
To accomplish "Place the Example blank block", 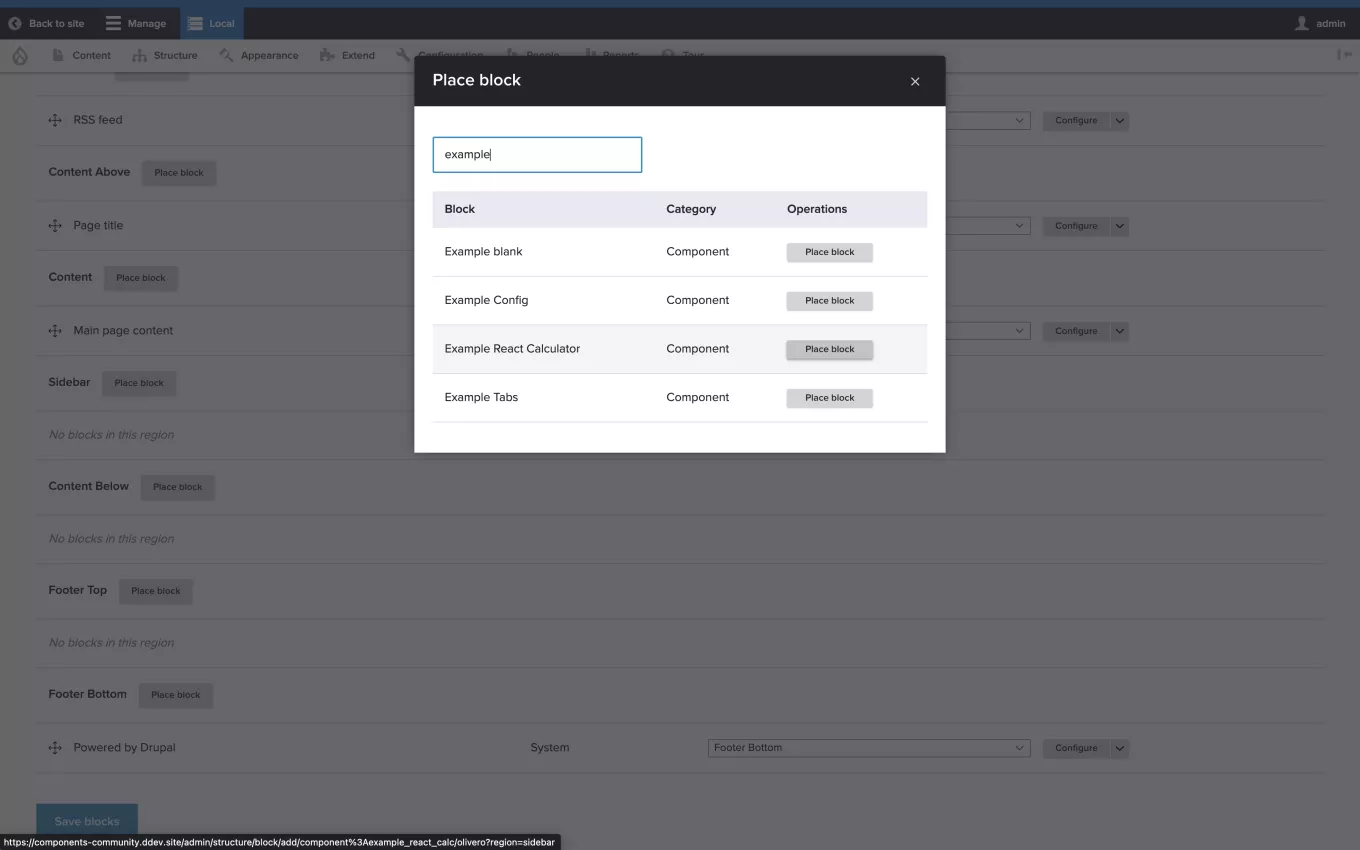I will pyautogui.click(x=829, y=252).
